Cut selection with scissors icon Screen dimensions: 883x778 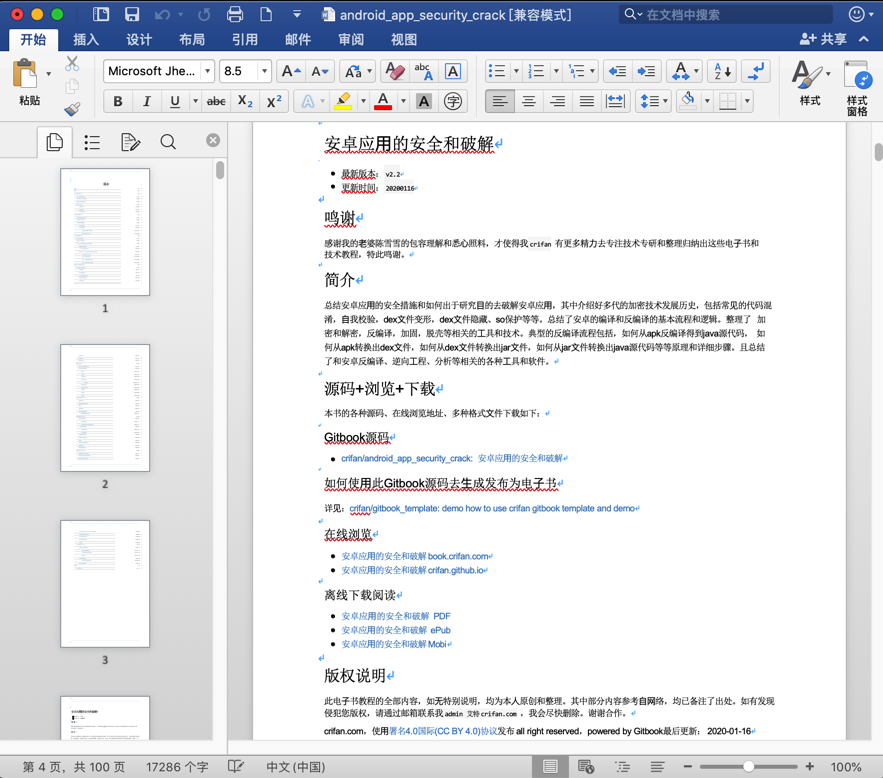click(72, 63)
